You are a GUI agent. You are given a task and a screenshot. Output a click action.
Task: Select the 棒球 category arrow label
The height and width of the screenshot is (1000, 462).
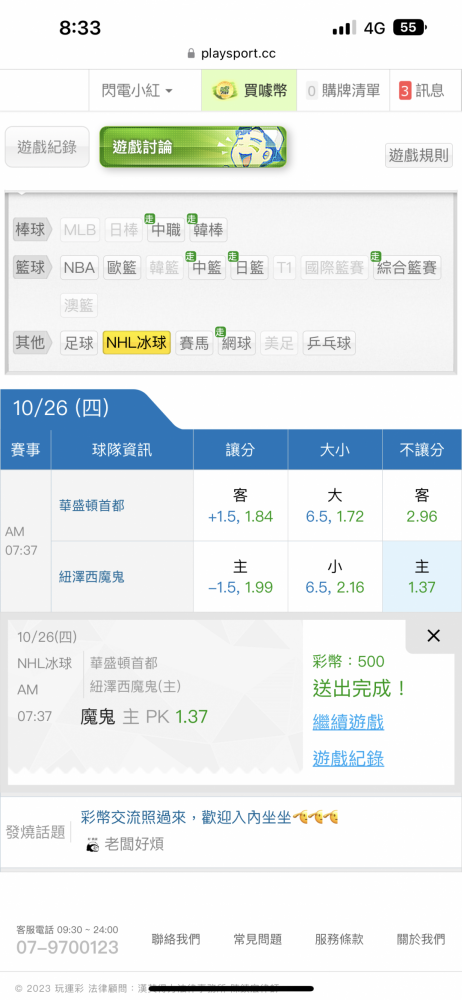(x=31, y=230)
